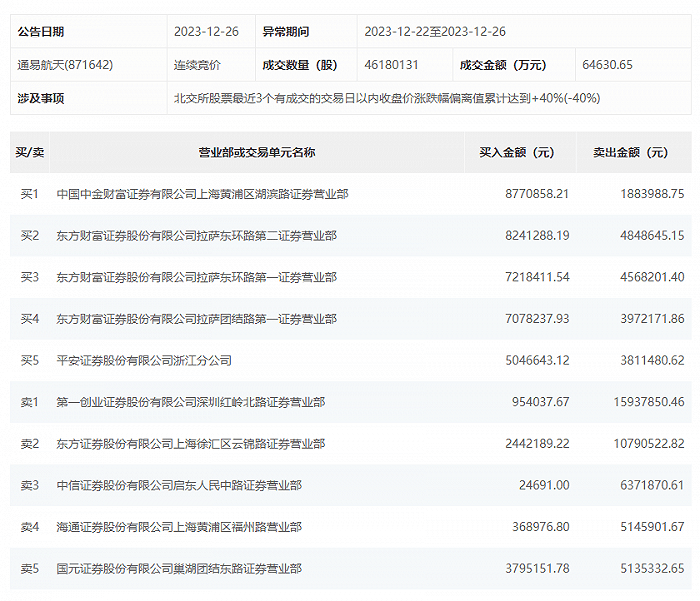Select sell amount 4848645.15
The image size is (700, 601).
pos(652,235)
